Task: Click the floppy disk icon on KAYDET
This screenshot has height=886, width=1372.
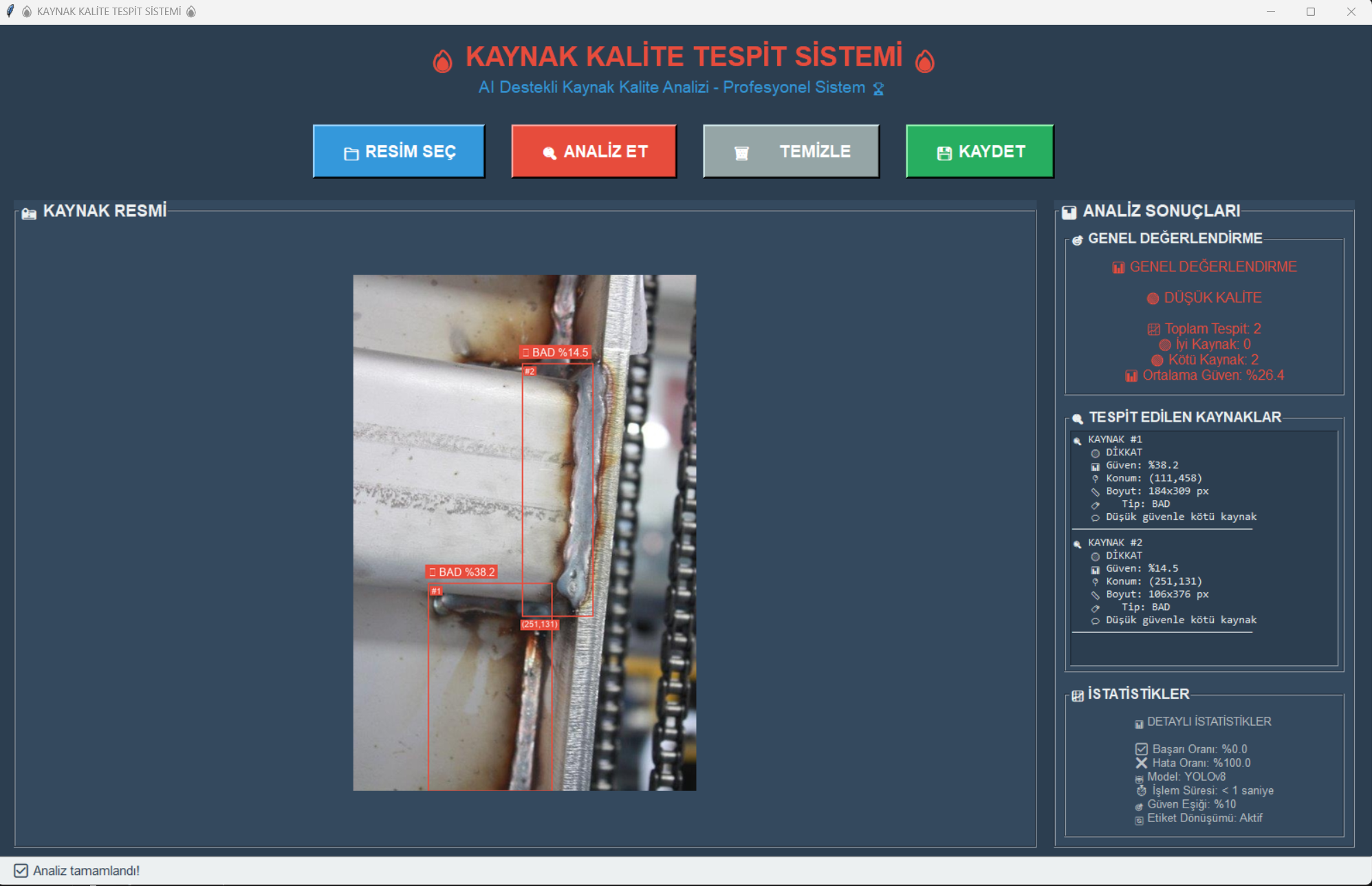Action: point(944,153)
